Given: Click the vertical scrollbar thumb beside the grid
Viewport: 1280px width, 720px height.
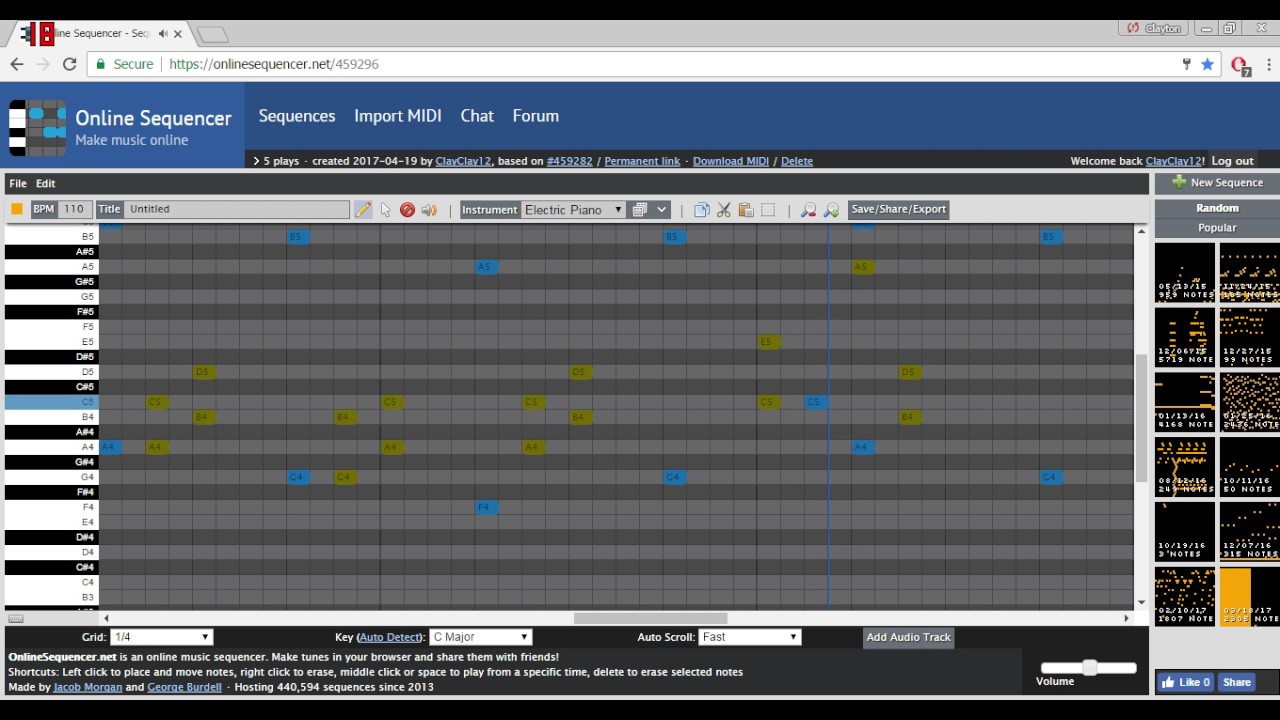Looking at the screenshot, I should [1142, 417].
